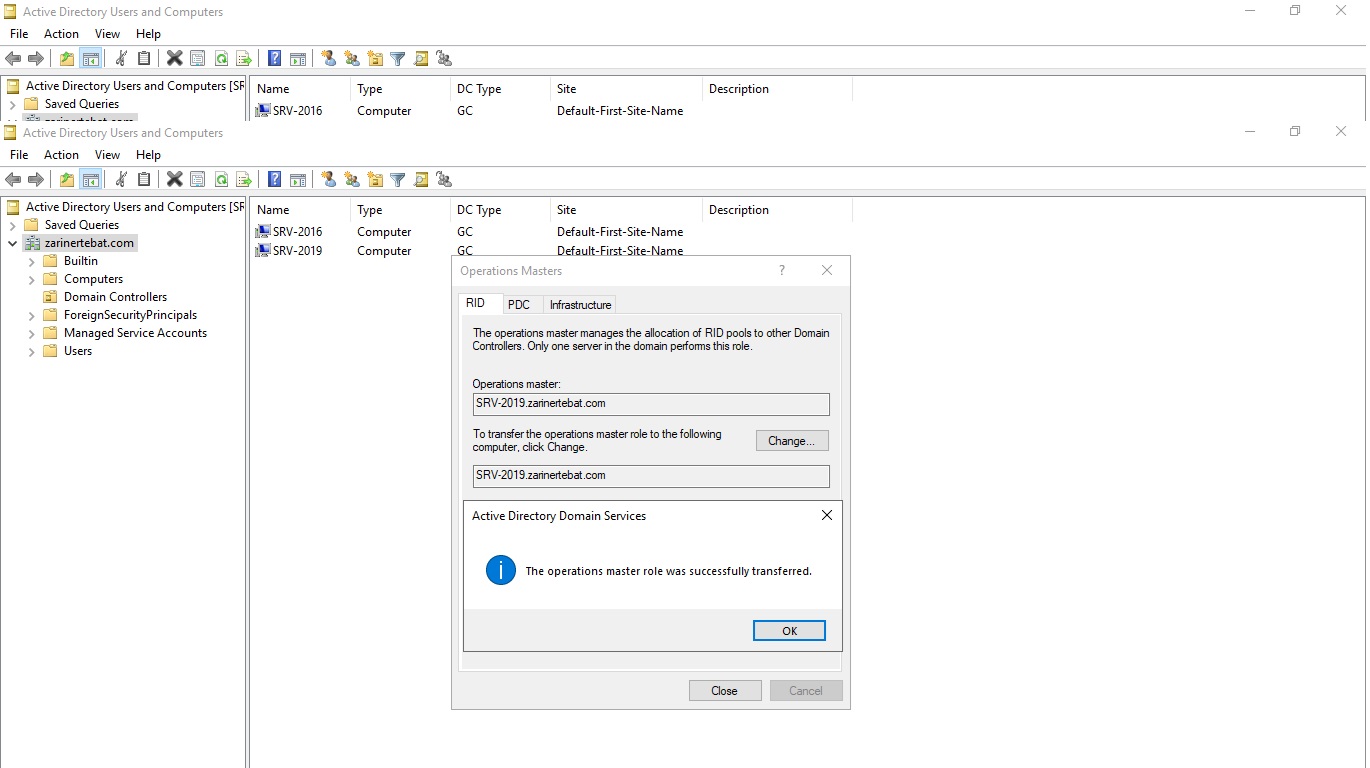
Task: Click Back arrow in background window toolbar
Action: point(14,59)
